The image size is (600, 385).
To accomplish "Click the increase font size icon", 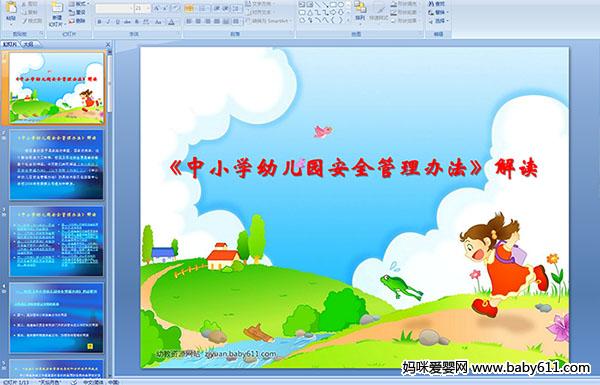I will tap(156, 8).
